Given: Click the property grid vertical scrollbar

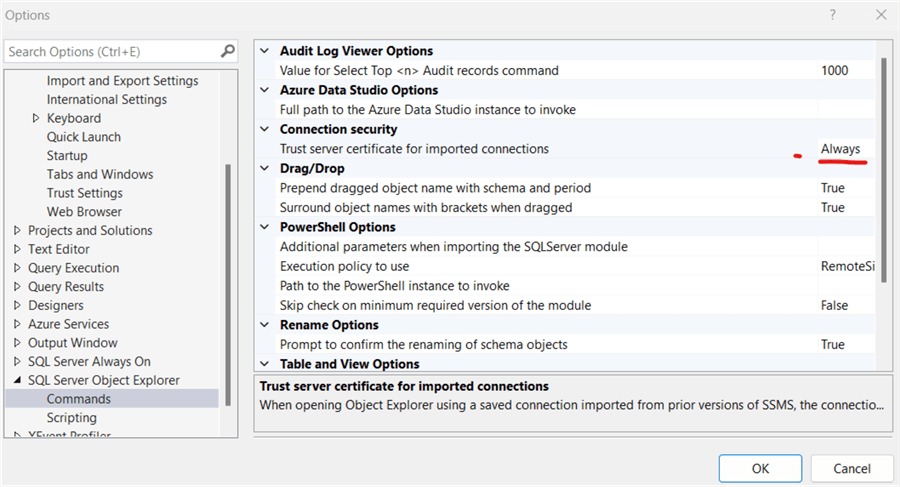Looking at the screenshot, I should click(x=883, y=170).
